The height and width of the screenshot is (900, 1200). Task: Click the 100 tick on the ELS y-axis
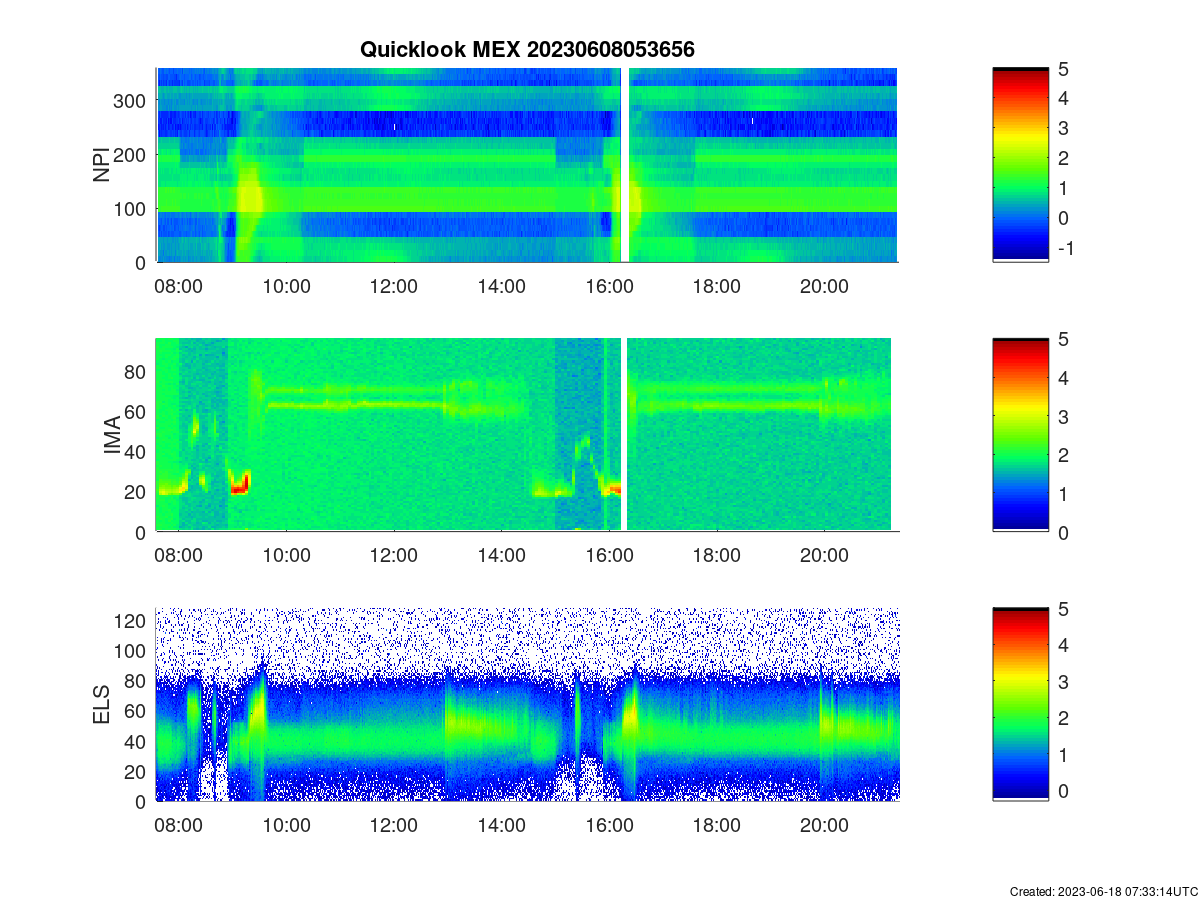[131, 651]
